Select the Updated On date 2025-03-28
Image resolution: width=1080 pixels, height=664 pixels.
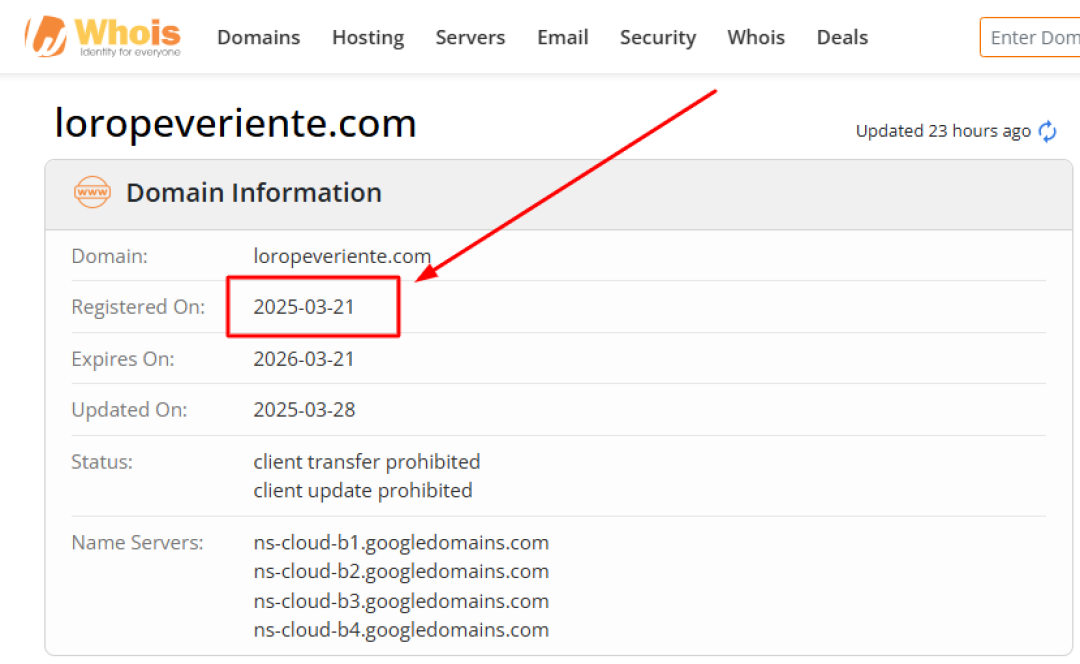point(304,410)
